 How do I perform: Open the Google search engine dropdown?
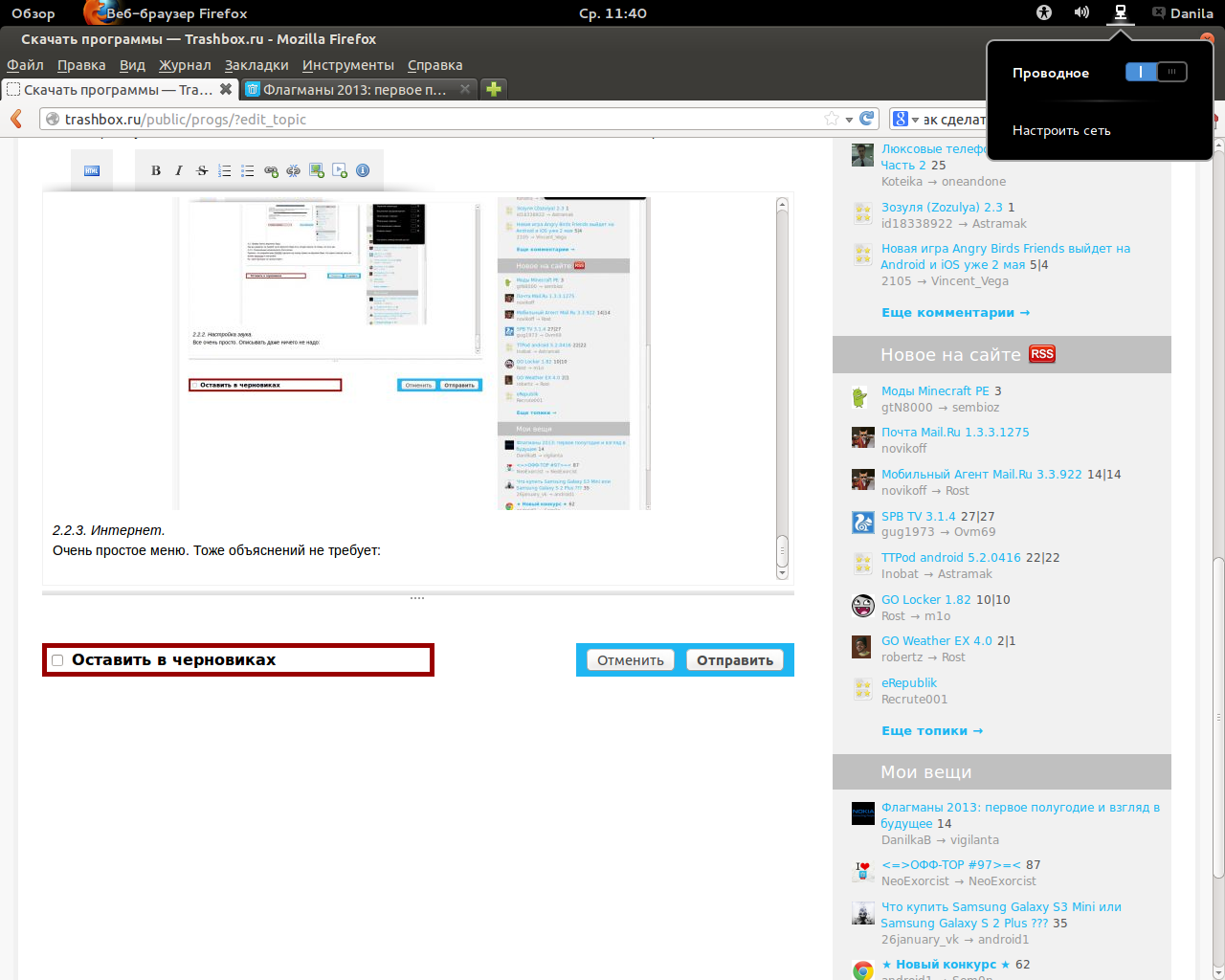(x=905, y=119)
